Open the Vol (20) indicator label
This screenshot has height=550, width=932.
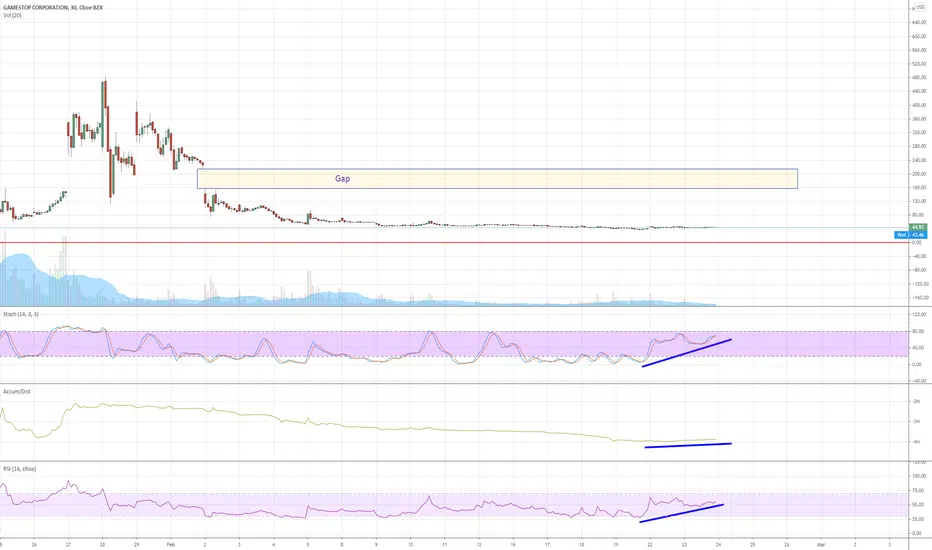point(12,15)
